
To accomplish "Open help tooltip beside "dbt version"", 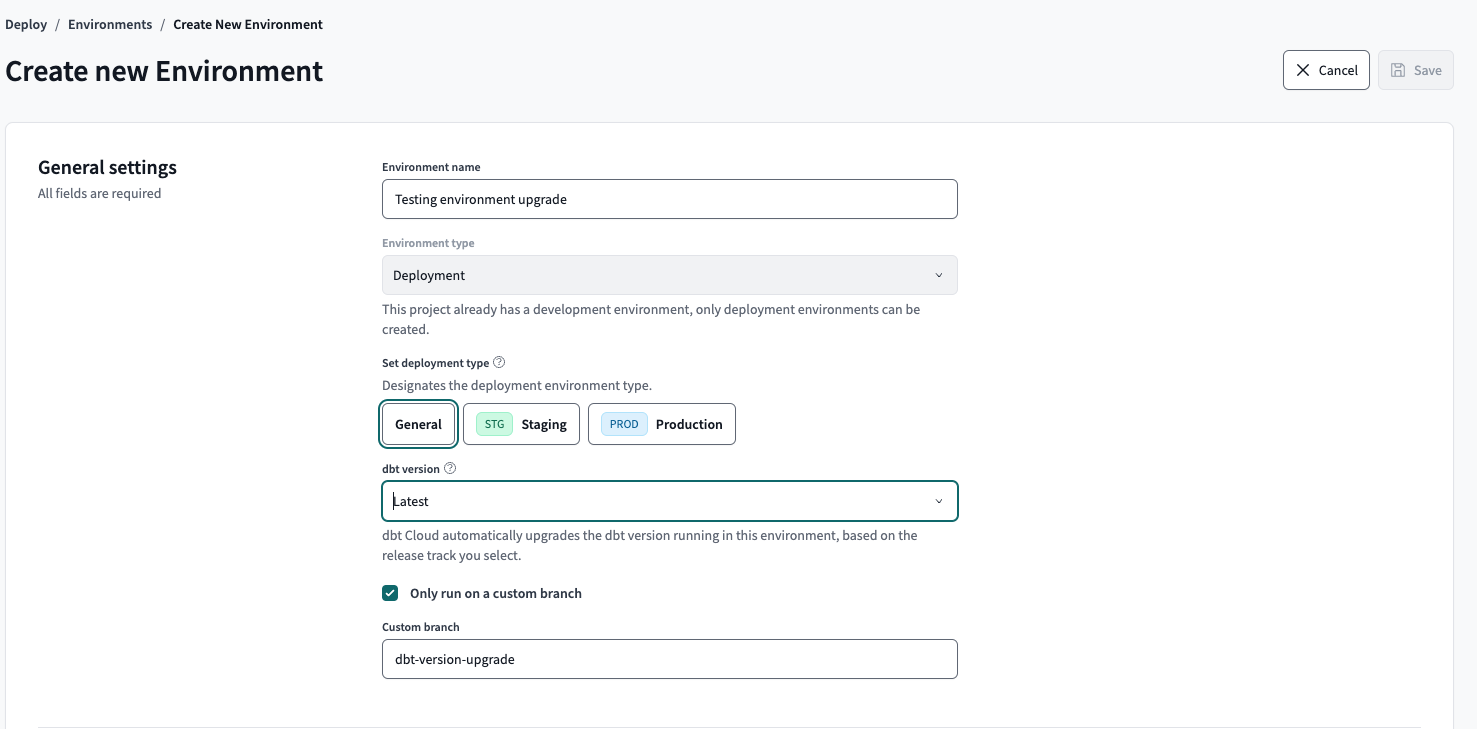I will pyautogui.click(x=449, y=467).
